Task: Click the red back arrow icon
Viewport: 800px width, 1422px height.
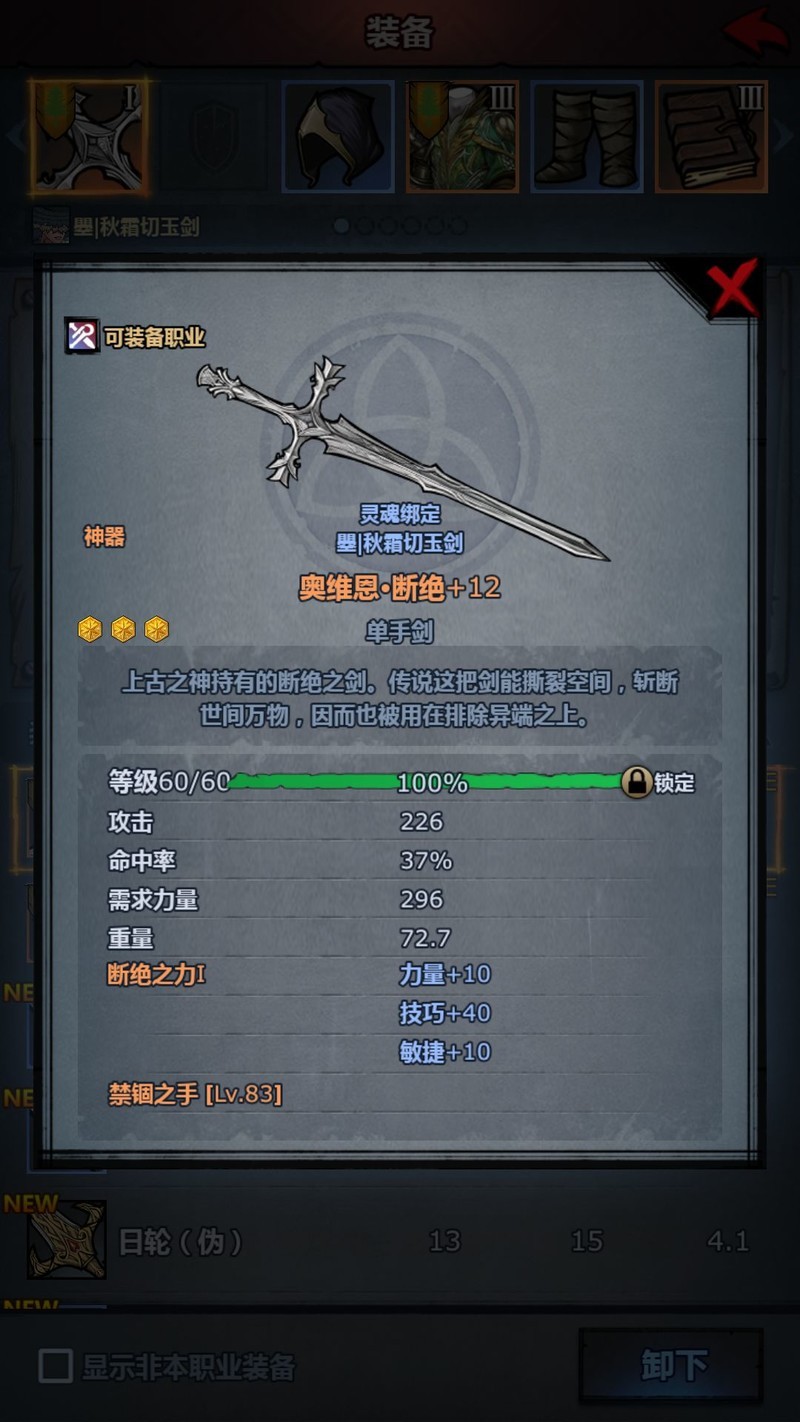Action: tap(755, 32)
